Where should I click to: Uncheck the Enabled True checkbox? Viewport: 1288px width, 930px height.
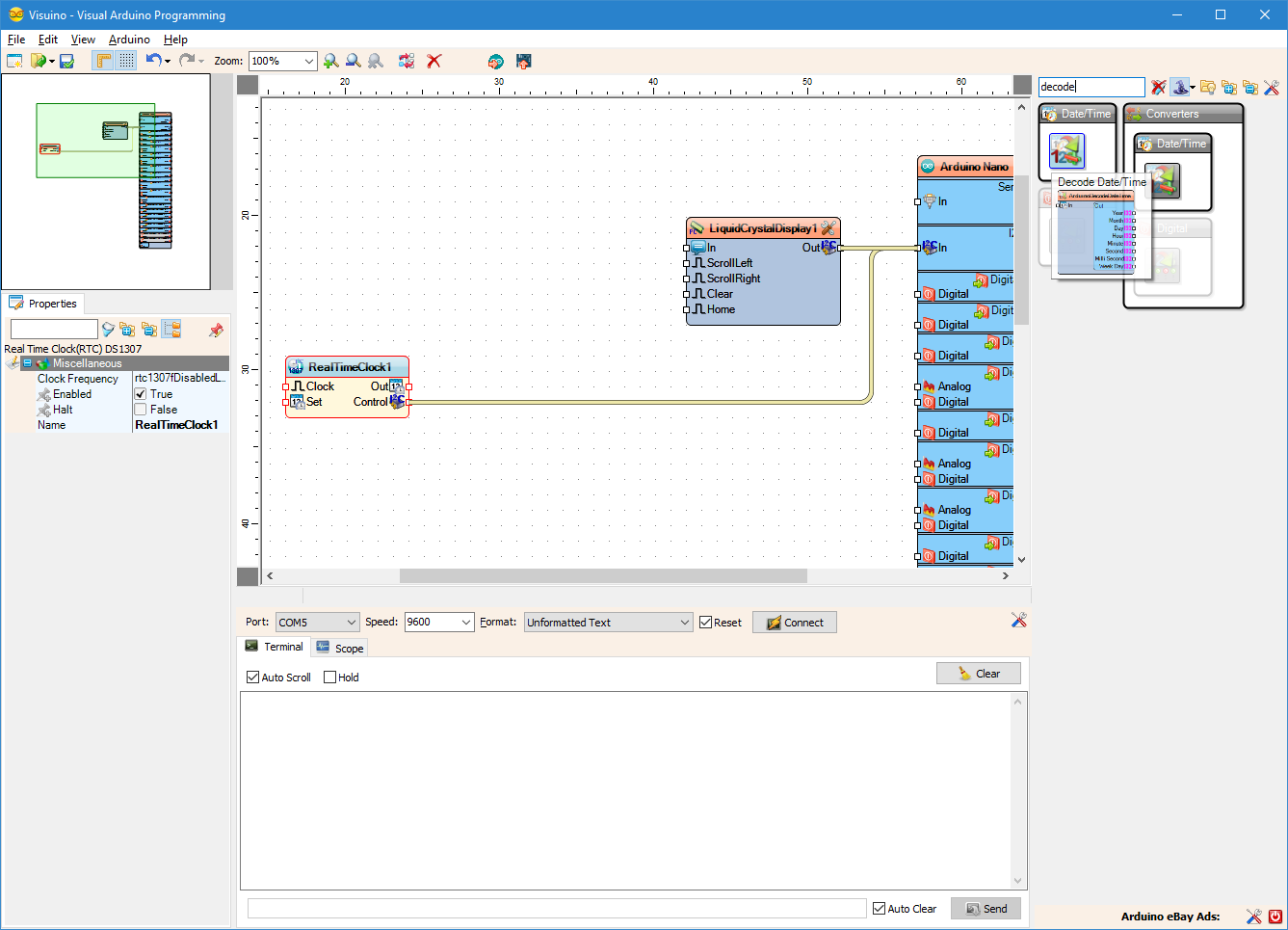click(141, 394)
